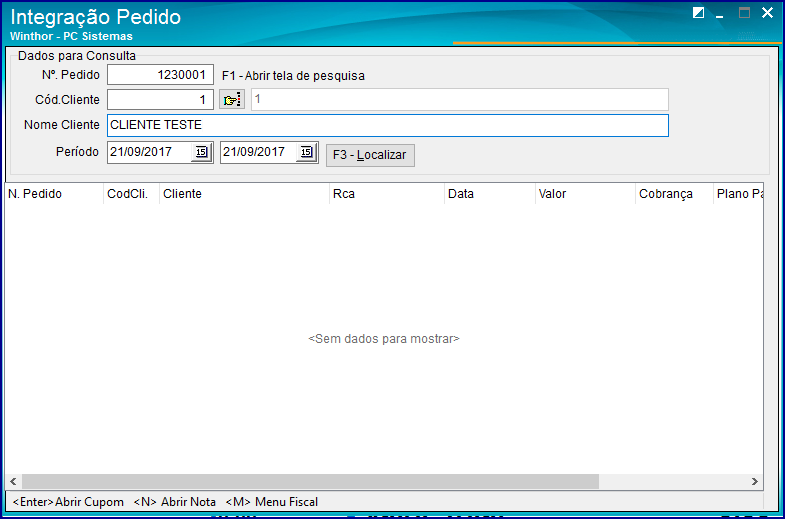Focus the Nº. Pedido input field
The height and width of the screenshot is (519, 785).
(x=161, y=75)
